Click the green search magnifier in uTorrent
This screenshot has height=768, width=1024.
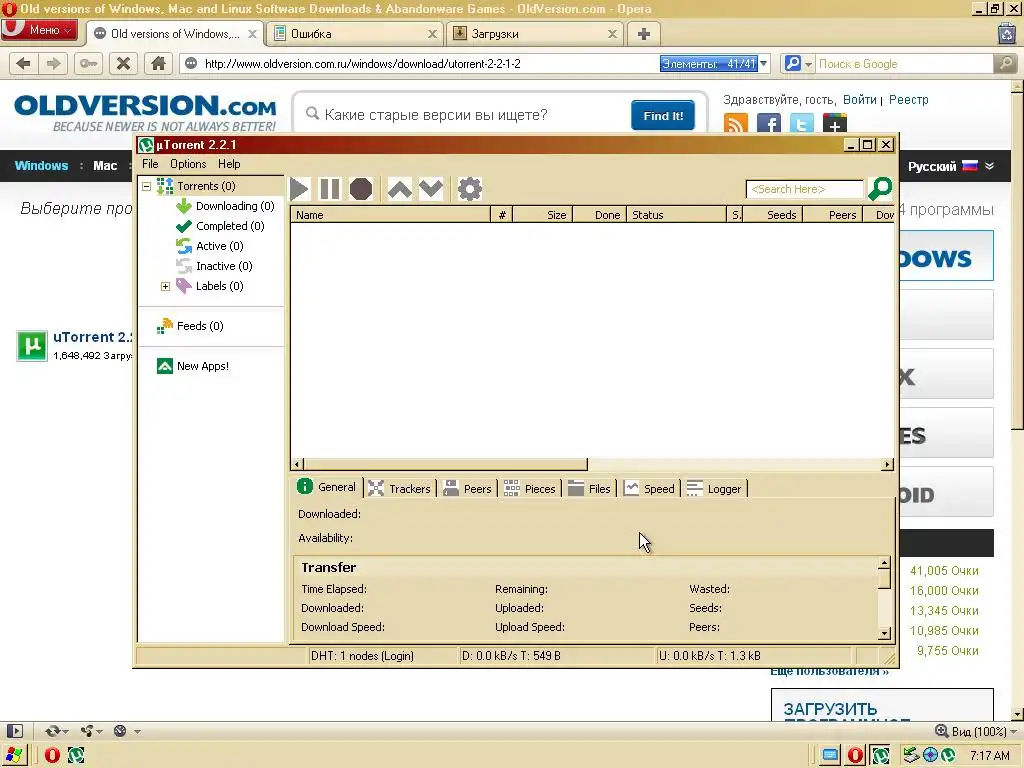point(880,189)
